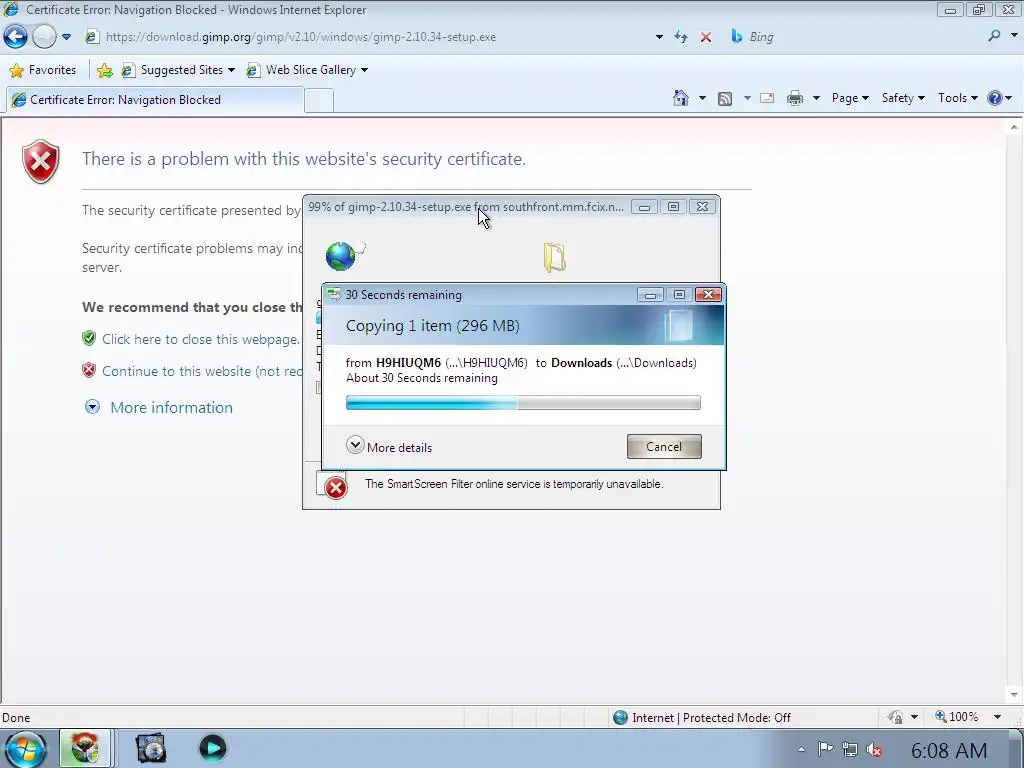Open the media player taskbar icon

point(212,748)
